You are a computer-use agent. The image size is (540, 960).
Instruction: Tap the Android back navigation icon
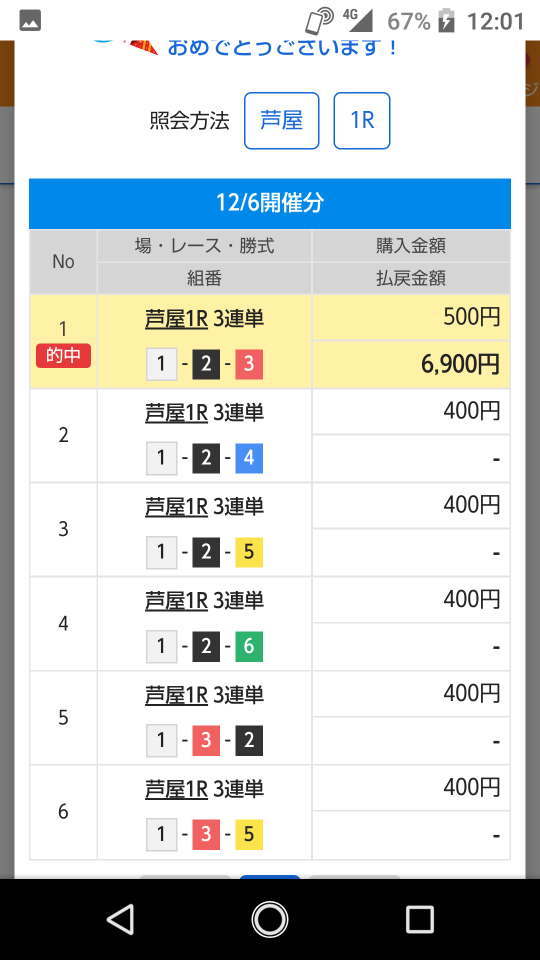point(121,919)
